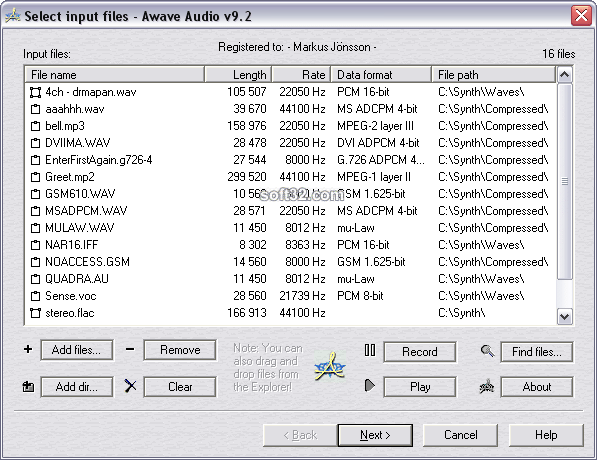Image resolution: width=597 pixels, height=460 pixels.
Task: Click the path cell C:\Synth\
Action: click(461, 313)
